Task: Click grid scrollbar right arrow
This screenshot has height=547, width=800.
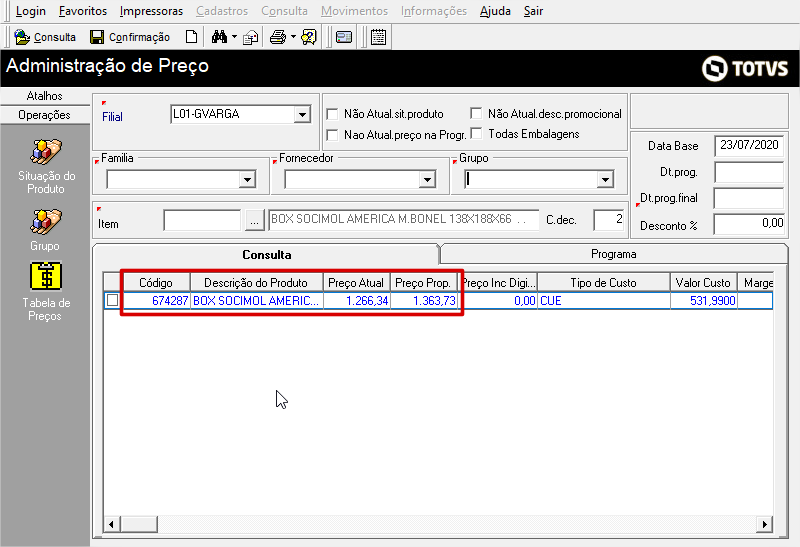Action: pos(764,524)
